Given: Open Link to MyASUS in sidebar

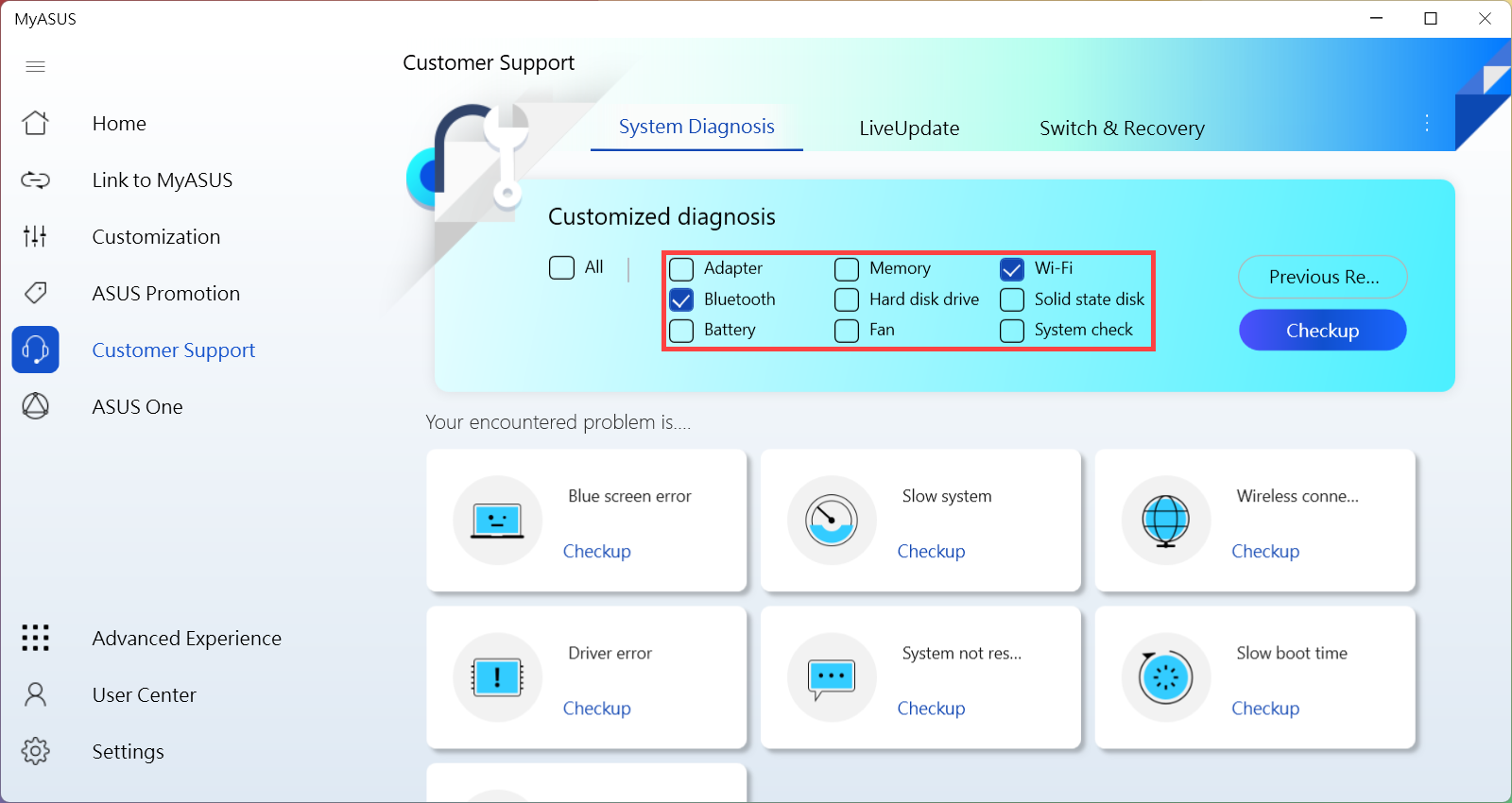Looking at the screenshot, I should (163, 180).
